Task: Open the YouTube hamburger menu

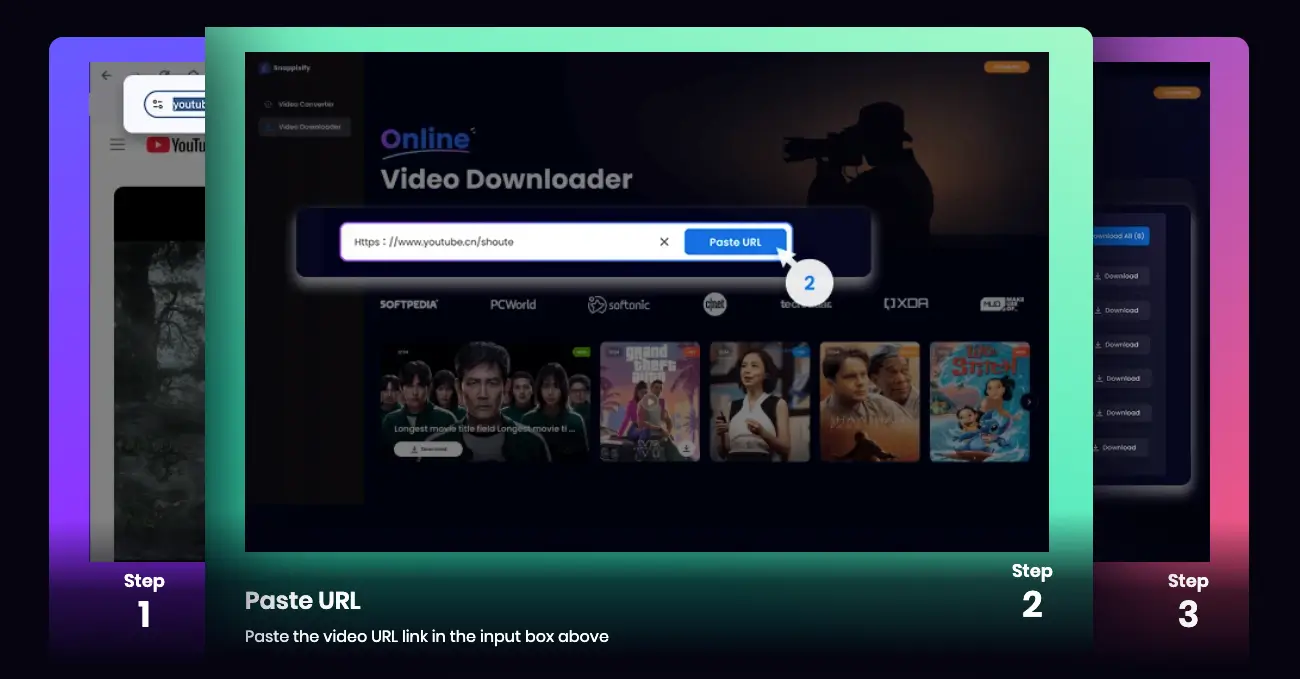Action: pyautogui.click(x=118, y=145)
